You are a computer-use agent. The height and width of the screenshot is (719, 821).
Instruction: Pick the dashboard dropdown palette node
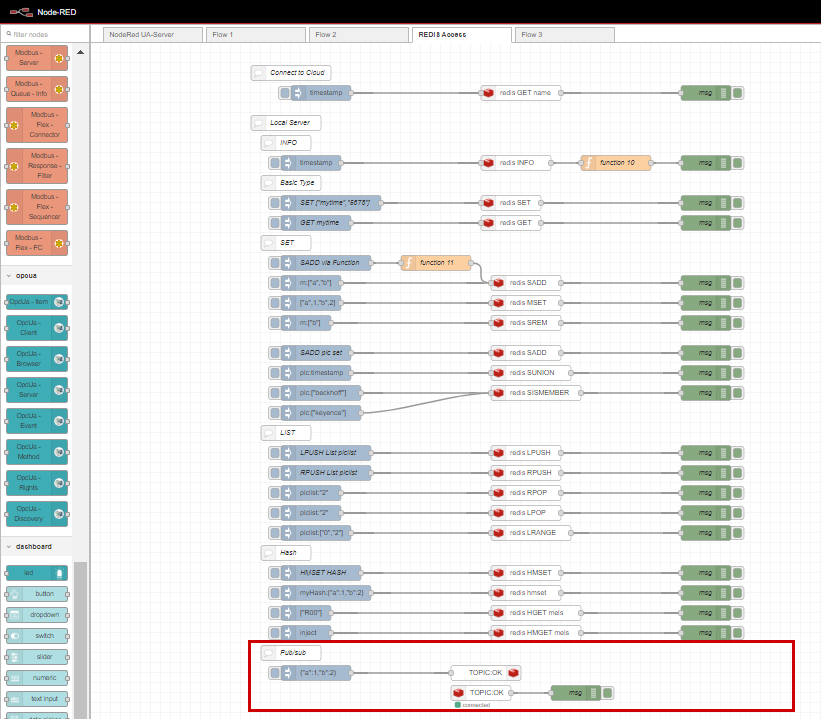(37, 615)
